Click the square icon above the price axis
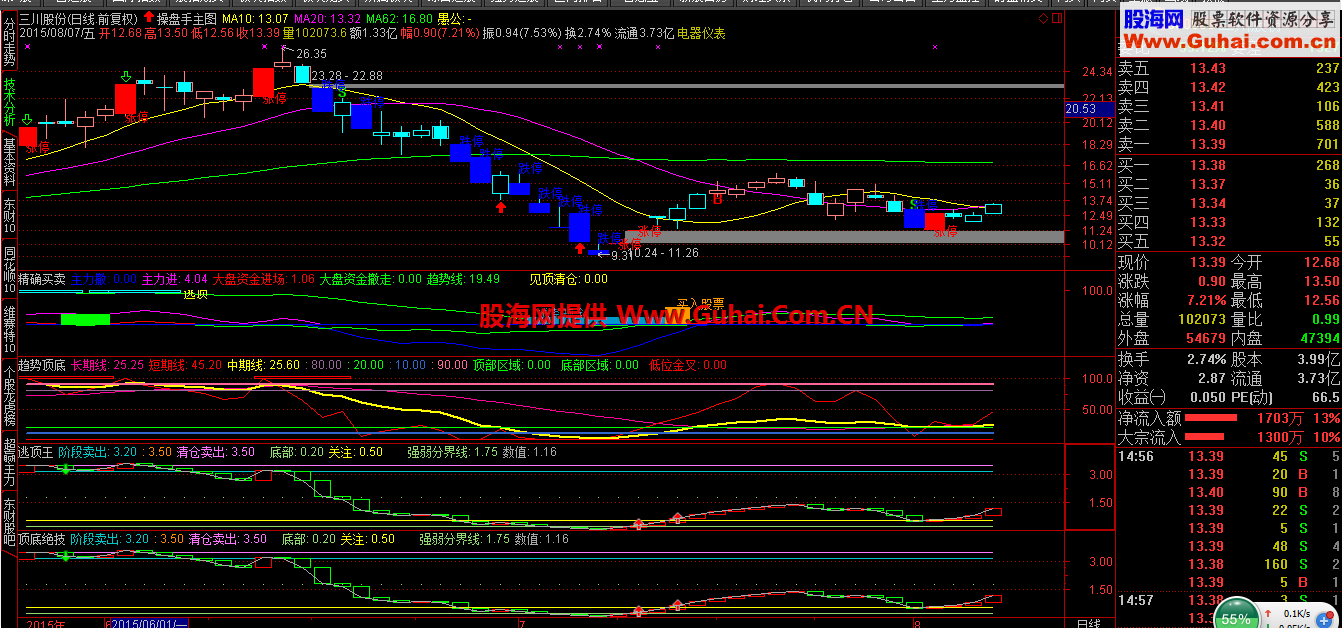The width and height of the screenshot is (1342, 628). click(x=1058, y=19)
